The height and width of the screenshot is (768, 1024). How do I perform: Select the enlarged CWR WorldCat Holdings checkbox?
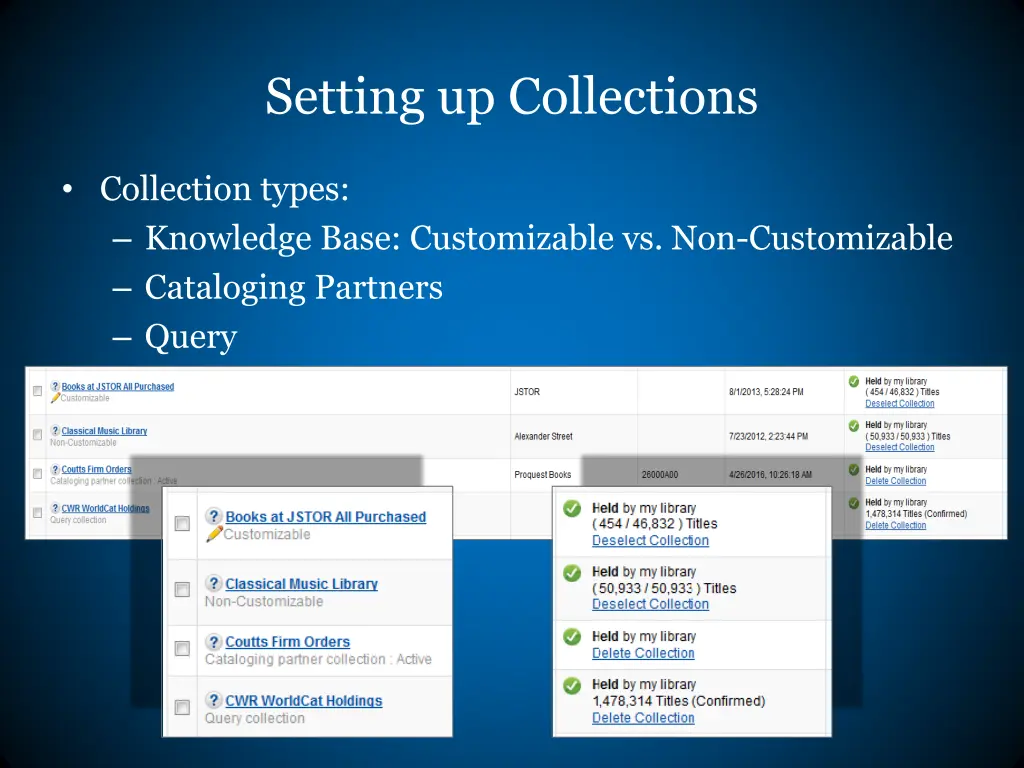pos(182,707)
